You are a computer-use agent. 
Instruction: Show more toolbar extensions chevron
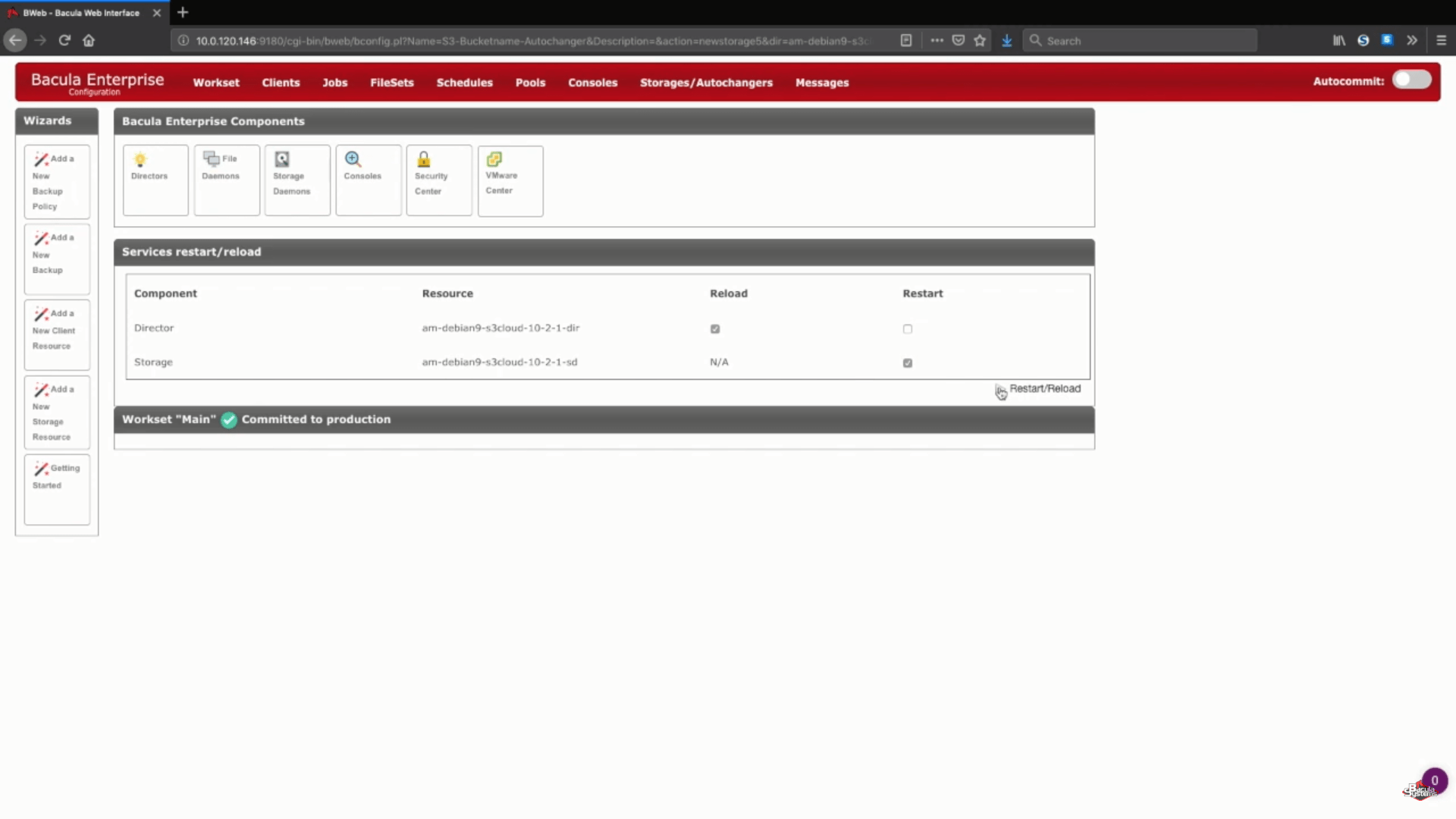1412,40
